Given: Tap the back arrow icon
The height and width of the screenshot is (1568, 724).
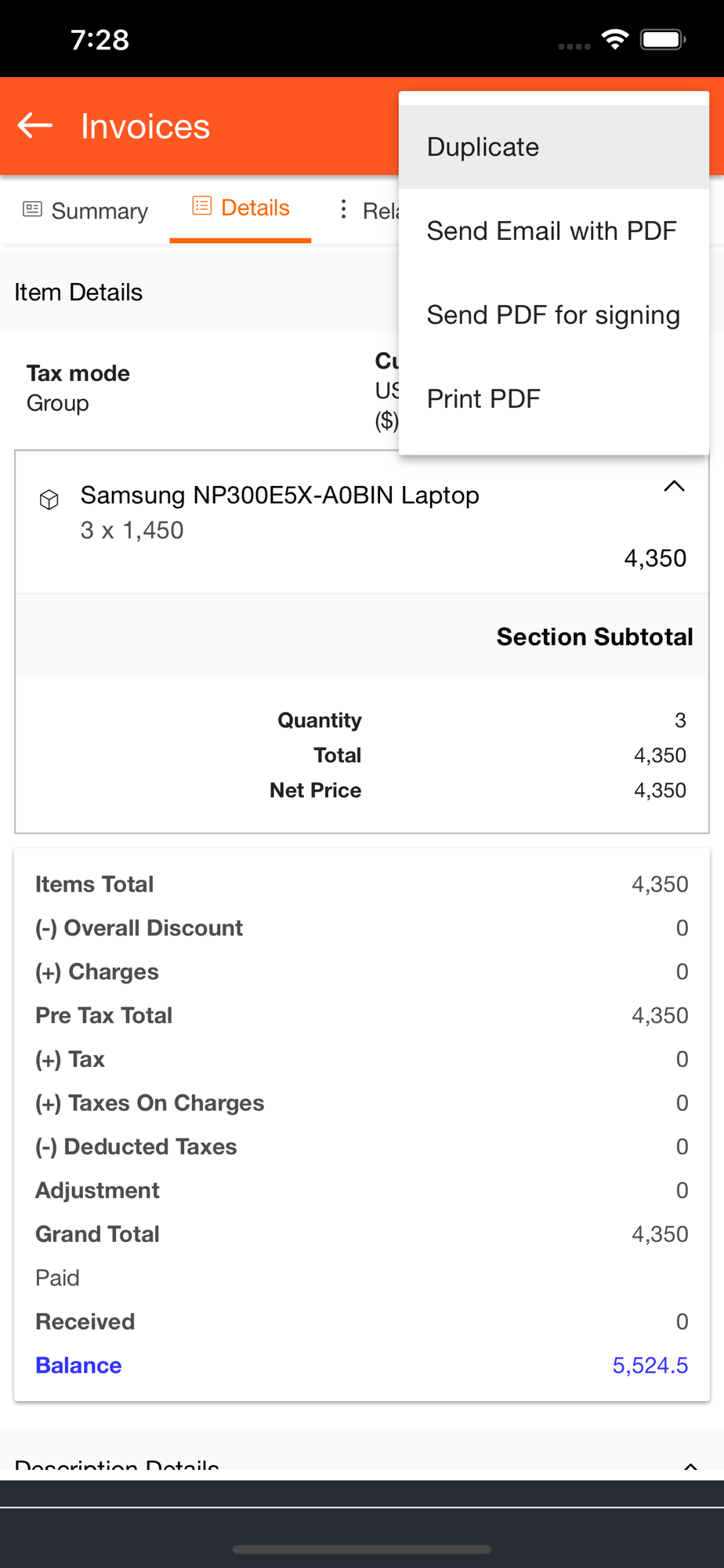Looking at the screenshot, I should 35,125.
